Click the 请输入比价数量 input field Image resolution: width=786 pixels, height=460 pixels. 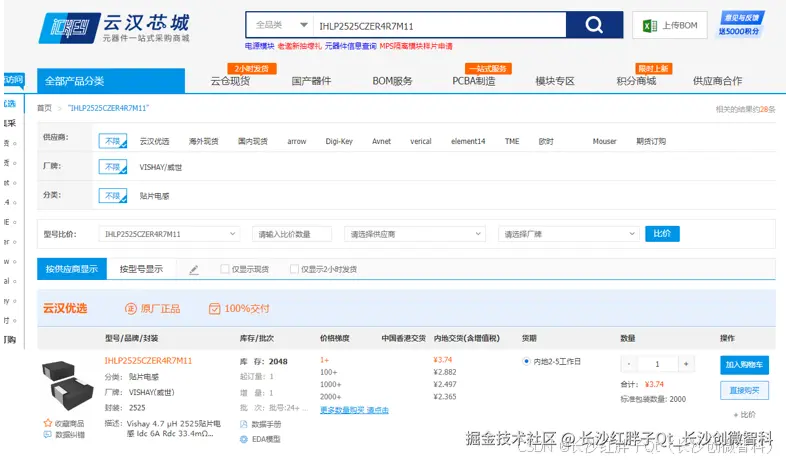coord(292,234)
